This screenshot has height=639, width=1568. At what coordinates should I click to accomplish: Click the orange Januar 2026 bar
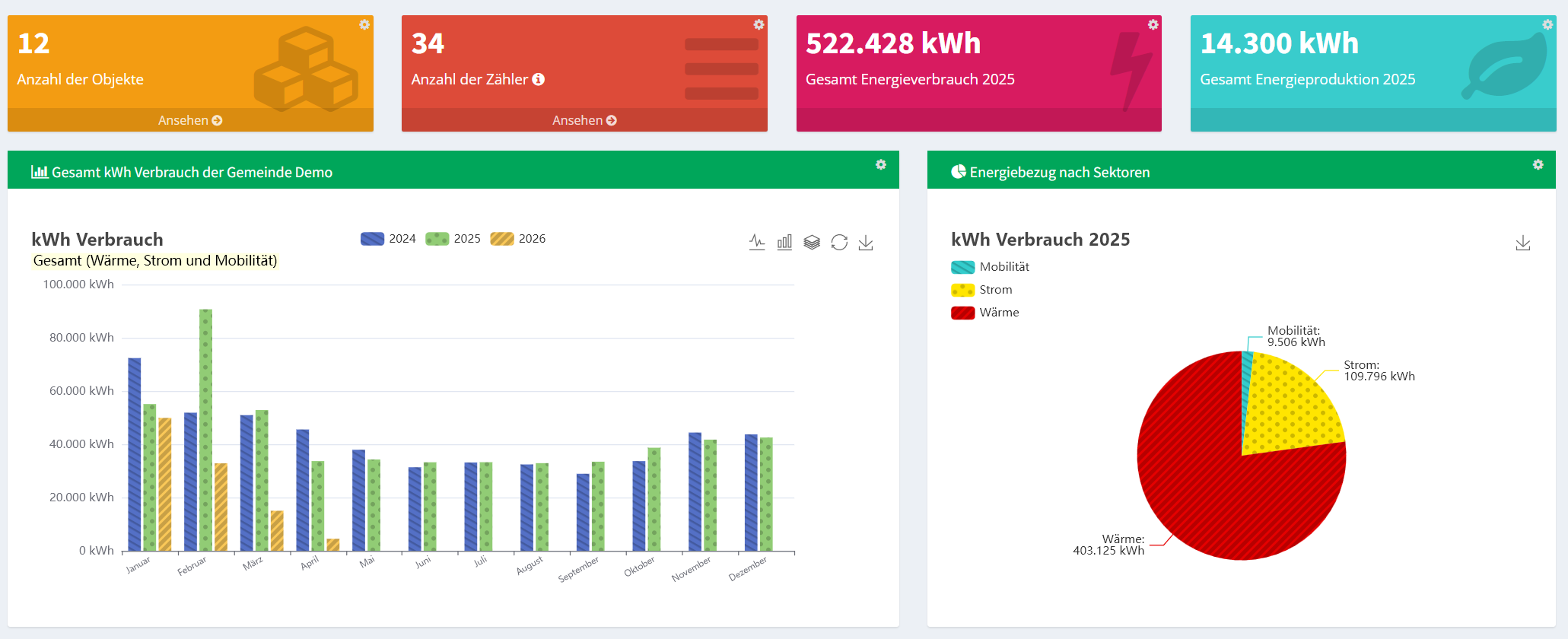pyautogui.click(x=164, y=485)
